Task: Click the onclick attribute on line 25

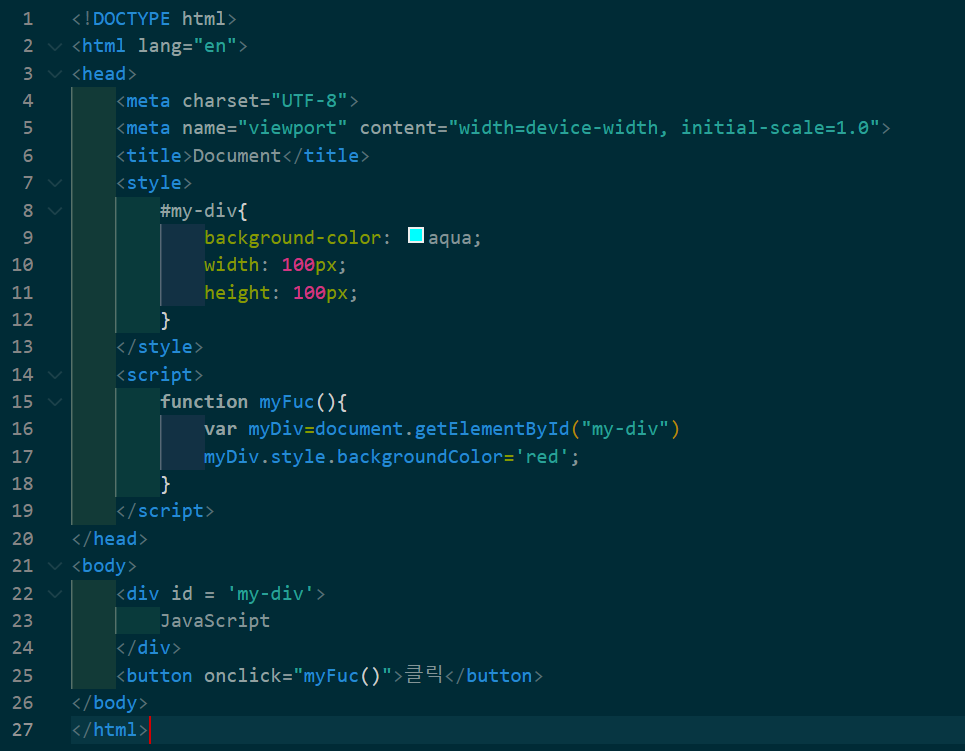Action: coord(242,676)
